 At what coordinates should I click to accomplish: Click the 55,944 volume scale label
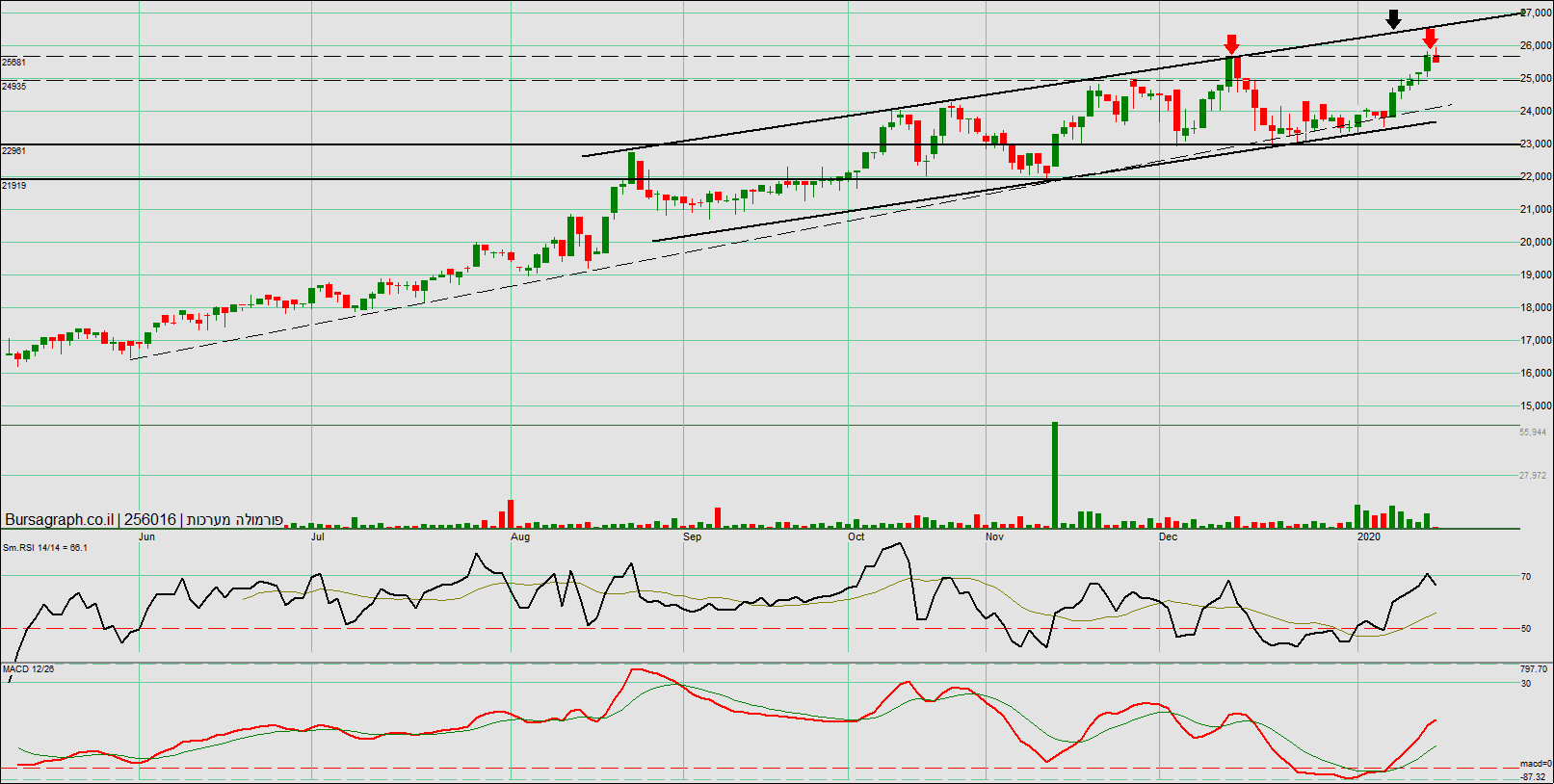[1533, 432]
